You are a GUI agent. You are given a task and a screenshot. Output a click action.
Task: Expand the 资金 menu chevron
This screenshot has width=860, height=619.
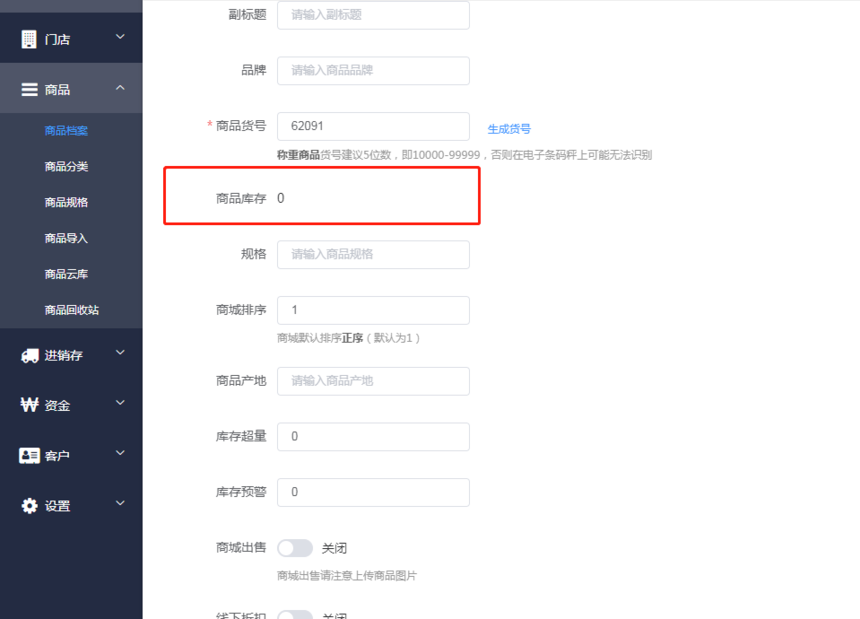click(x=120, y=403)
